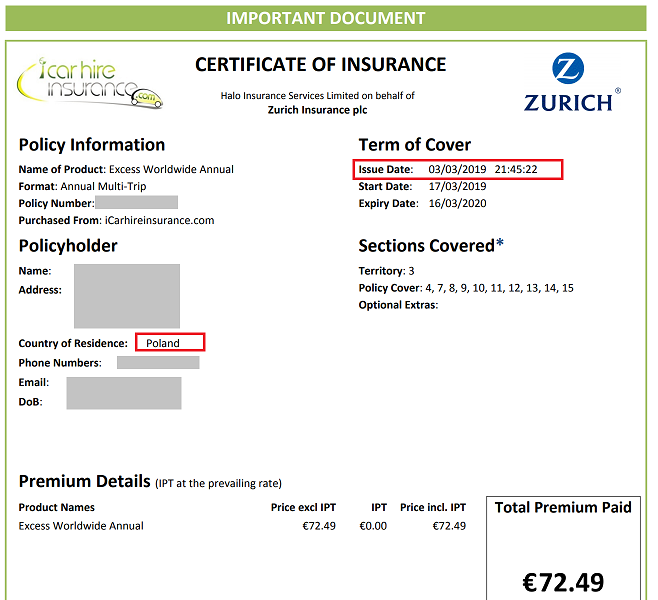
Task: Select the 'iCarhireinsurance.com' Purchased From value
Action: (x=159, y=220)
